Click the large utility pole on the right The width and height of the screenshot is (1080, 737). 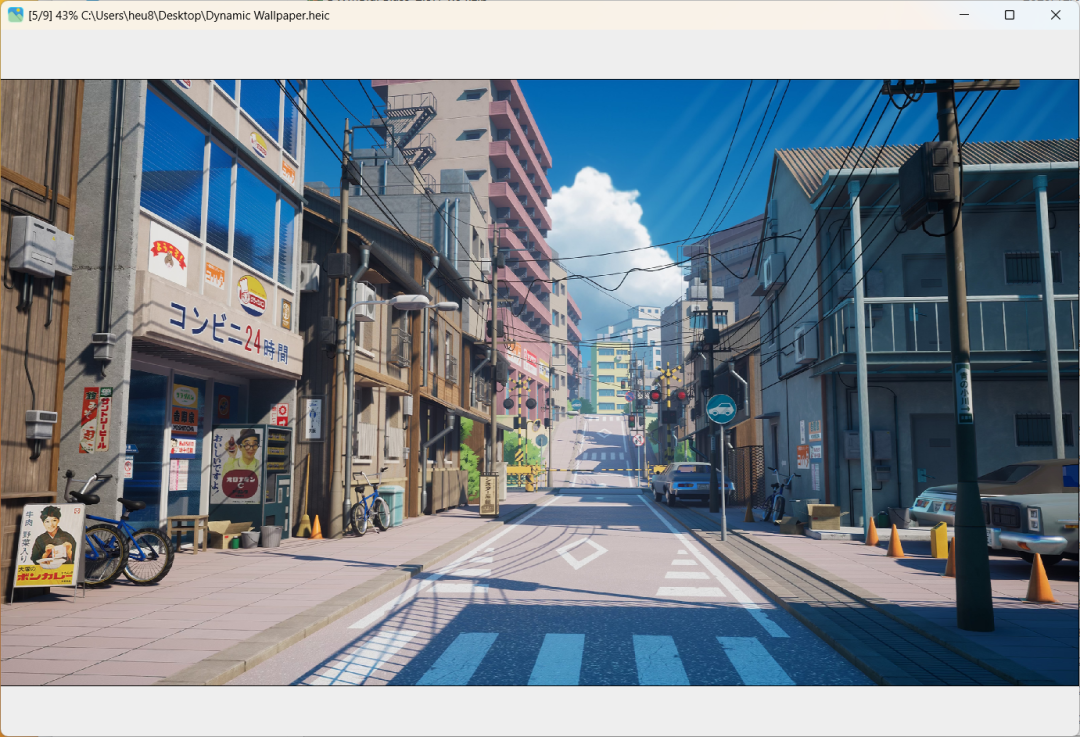tap(961, 380)
